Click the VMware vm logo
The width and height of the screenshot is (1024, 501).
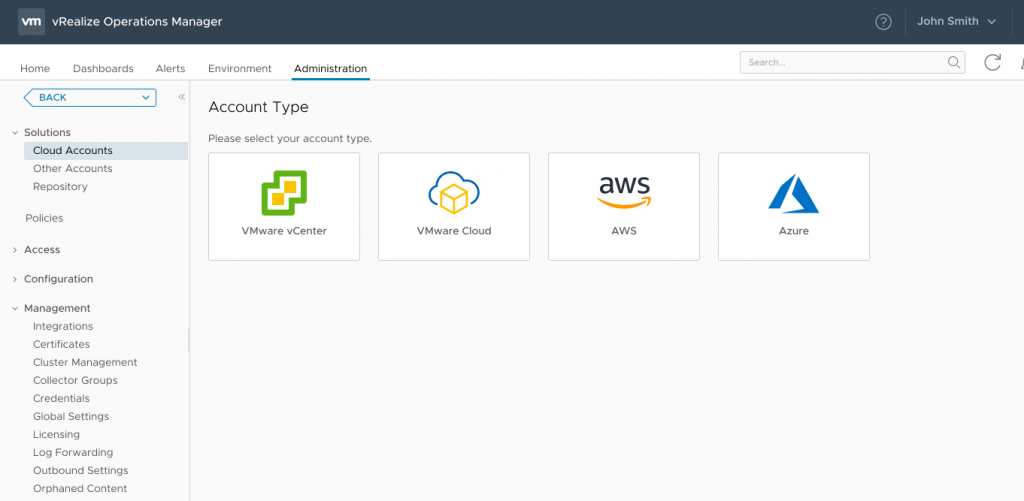(x=32, y=21)
